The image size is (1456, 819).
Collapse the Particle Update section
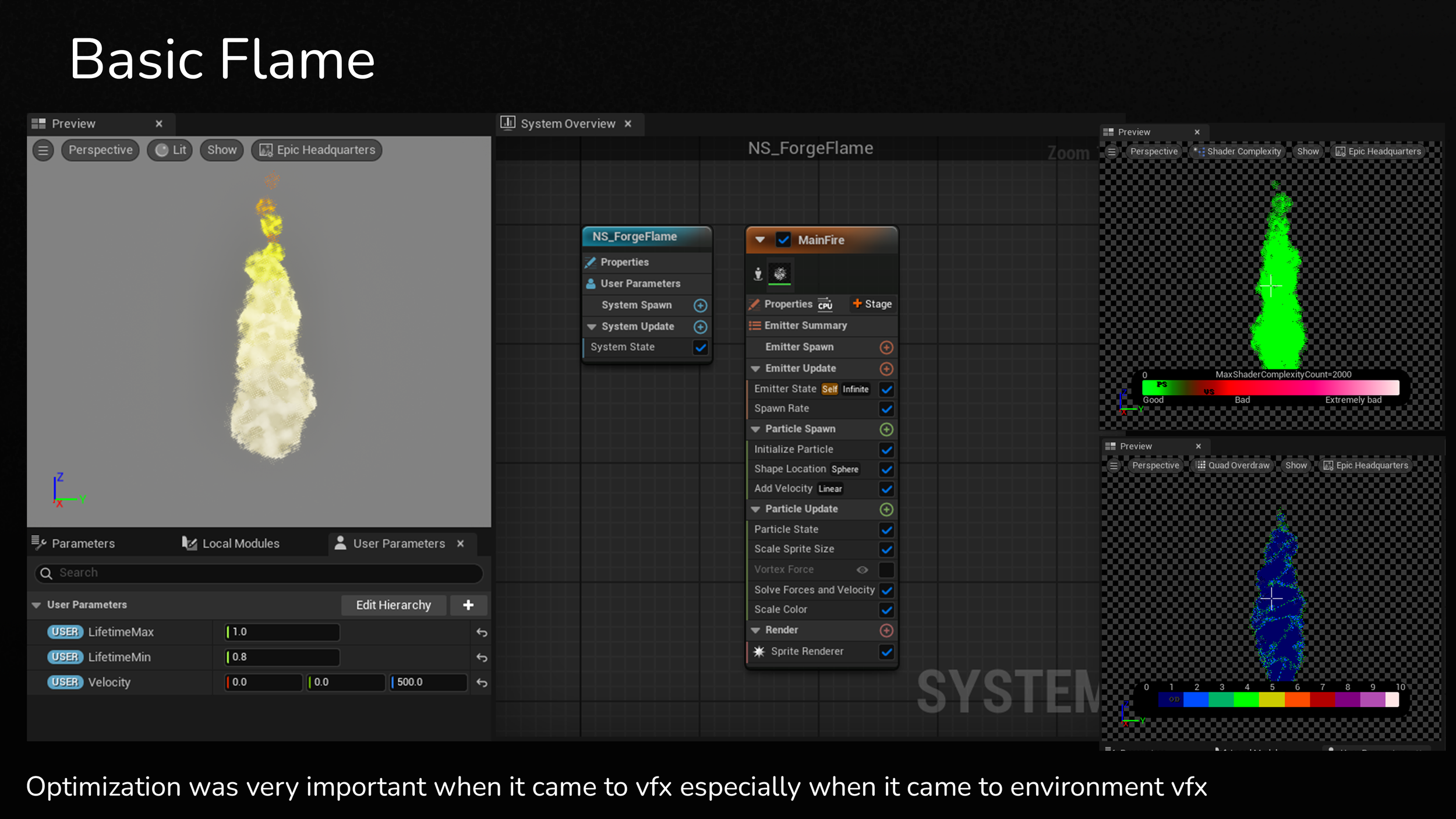755,509
